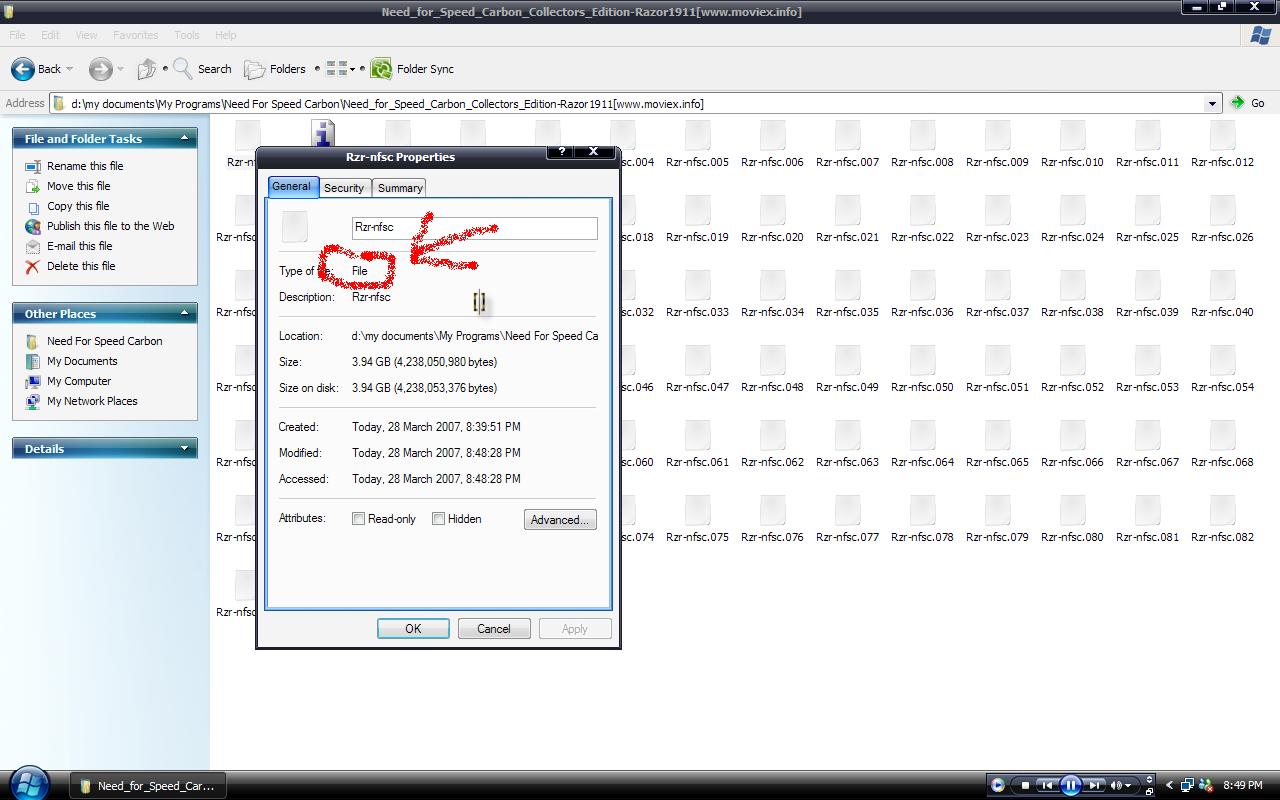
Task: Select file Rzr-nfsc.082
Action: click(x=1222, y=520)
